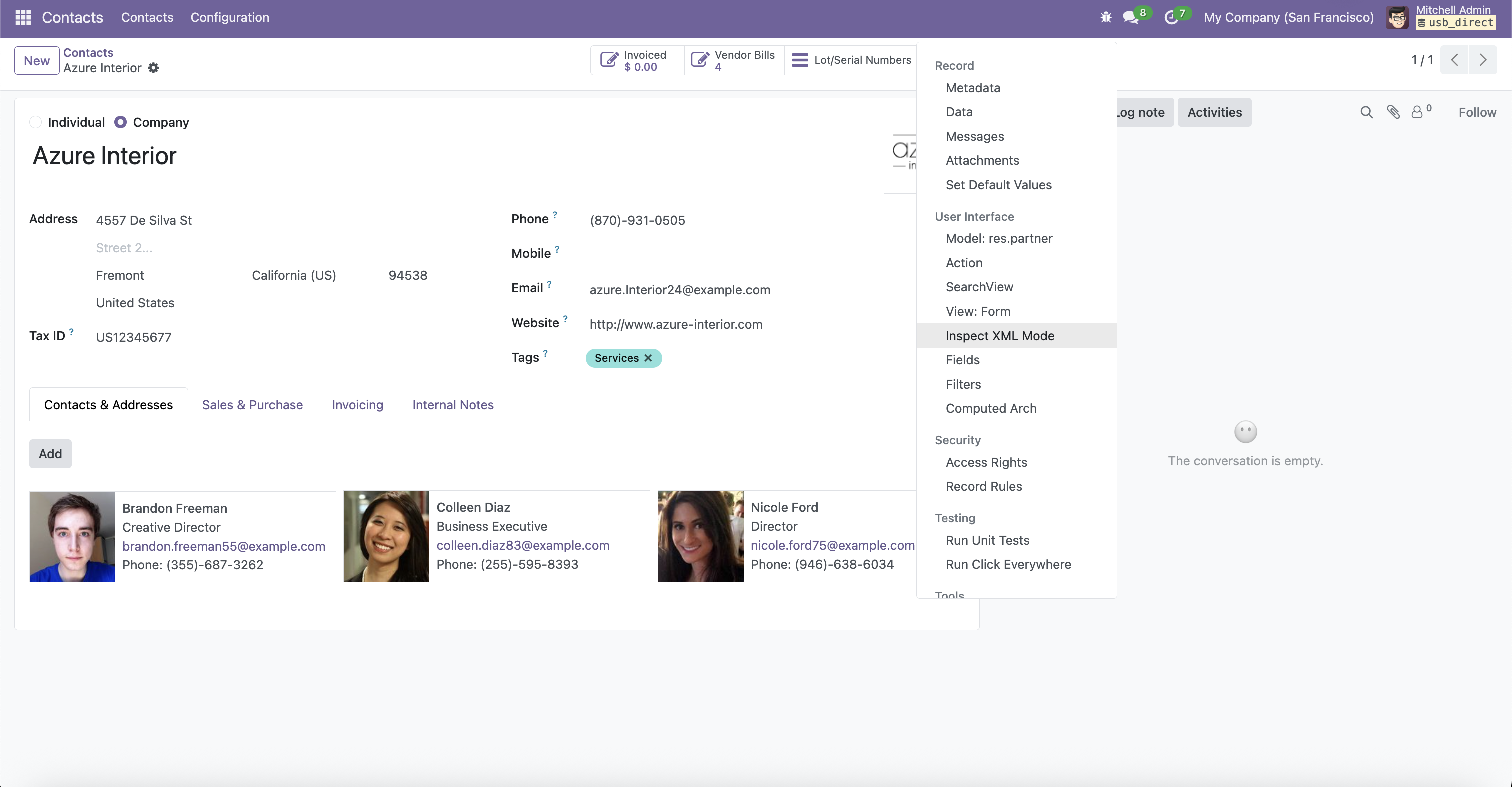The width and height of the screenshot is (1512, 787).
Task: Open the Invoiced stat button
Action: 637,60
